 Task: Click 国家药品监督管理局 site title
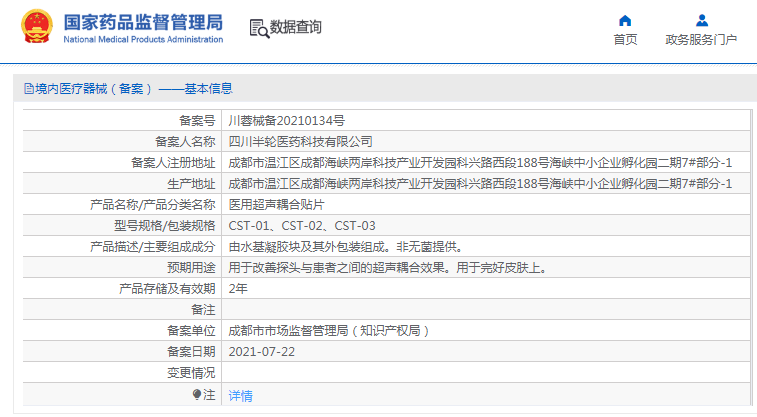143,22
